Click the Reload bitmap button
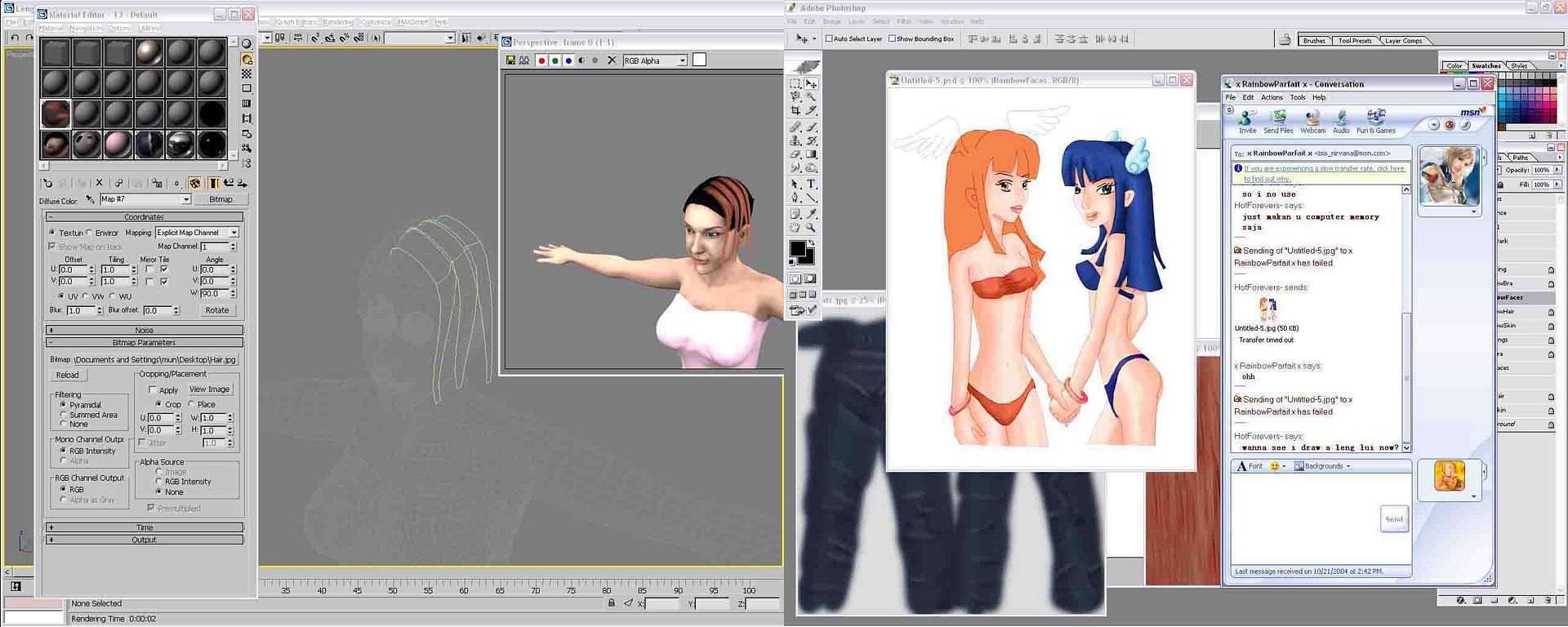The height and width of the screenshot is (627, 1568). pos(68,376)
